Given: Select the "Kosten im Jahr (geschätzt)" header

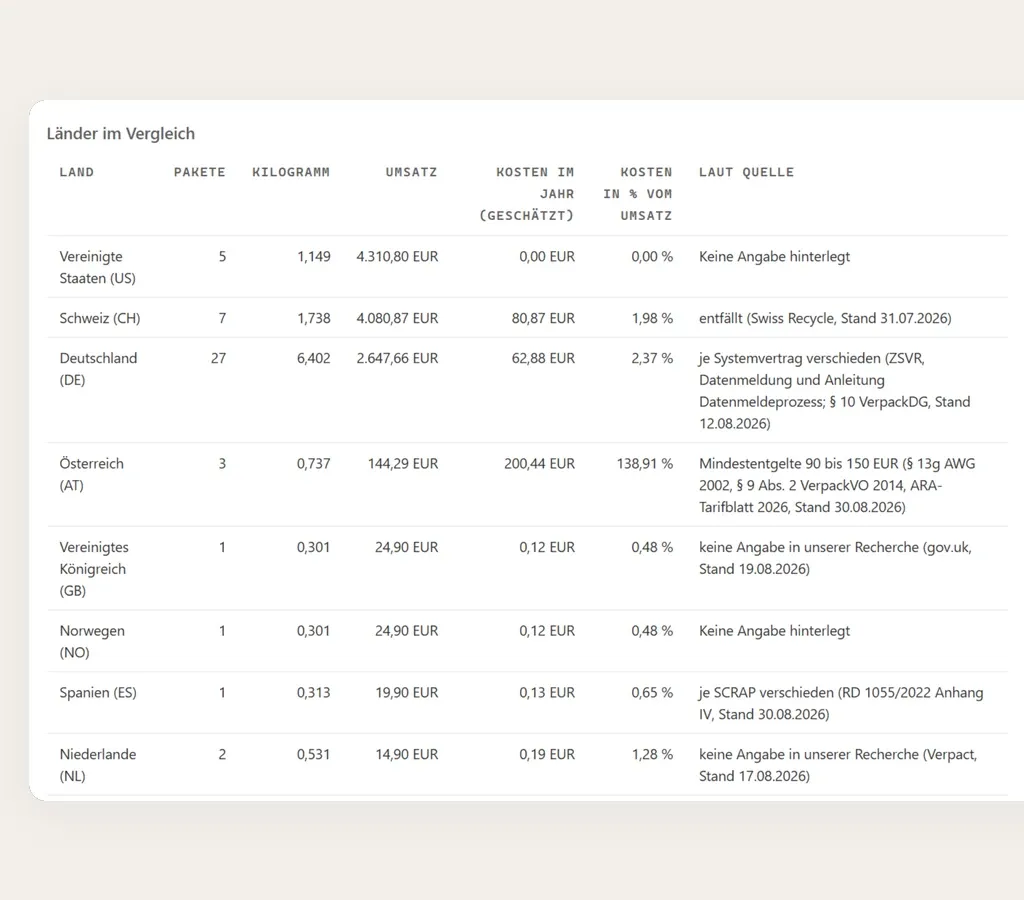Looking at the screenshot, I should pyautogui.click(x=526, y=194).
